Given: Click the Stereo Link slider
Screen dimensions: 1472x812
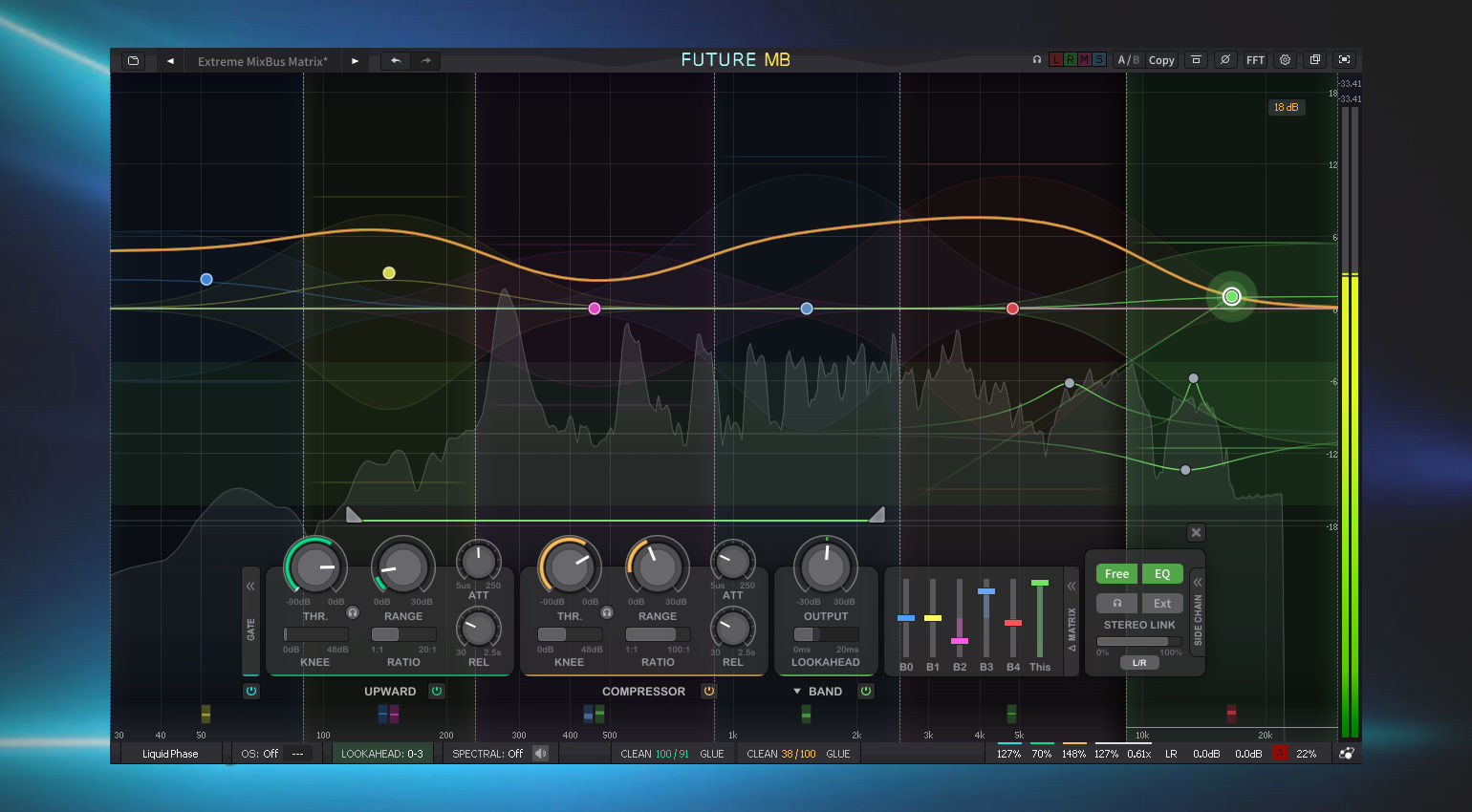Looking at the screenshot, I should (1139, 642).
